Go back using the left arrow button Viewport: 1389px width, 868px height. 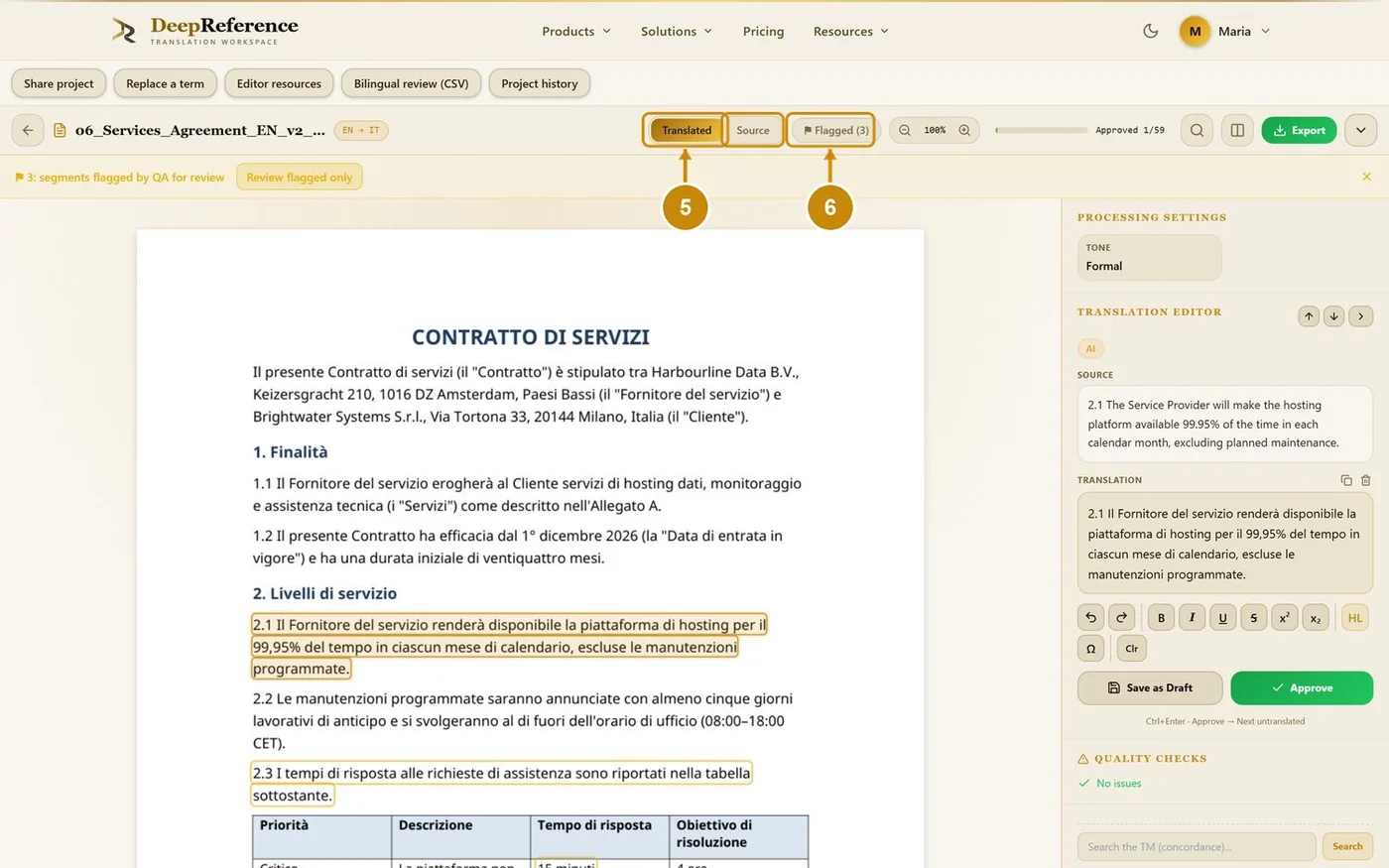click(x=28, y=130)
